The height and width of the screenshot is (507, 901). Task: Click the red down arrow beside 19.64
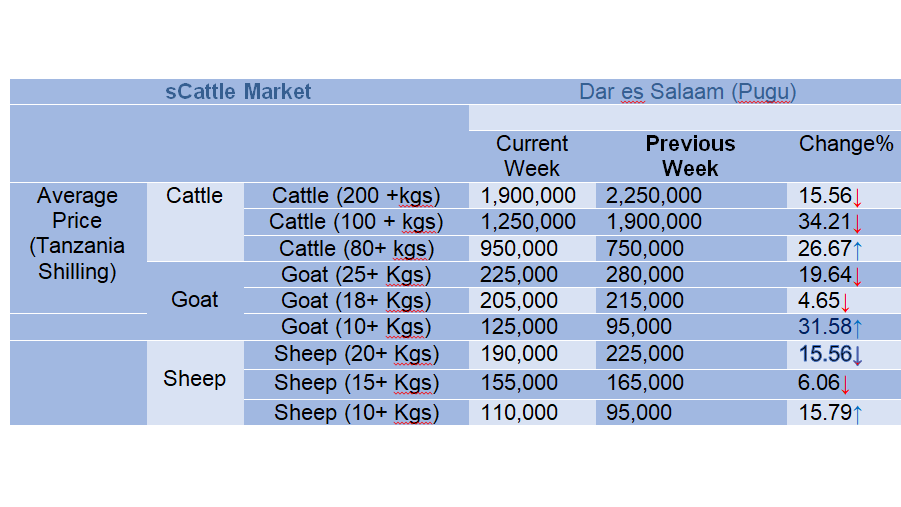click(x=857, y=276)
